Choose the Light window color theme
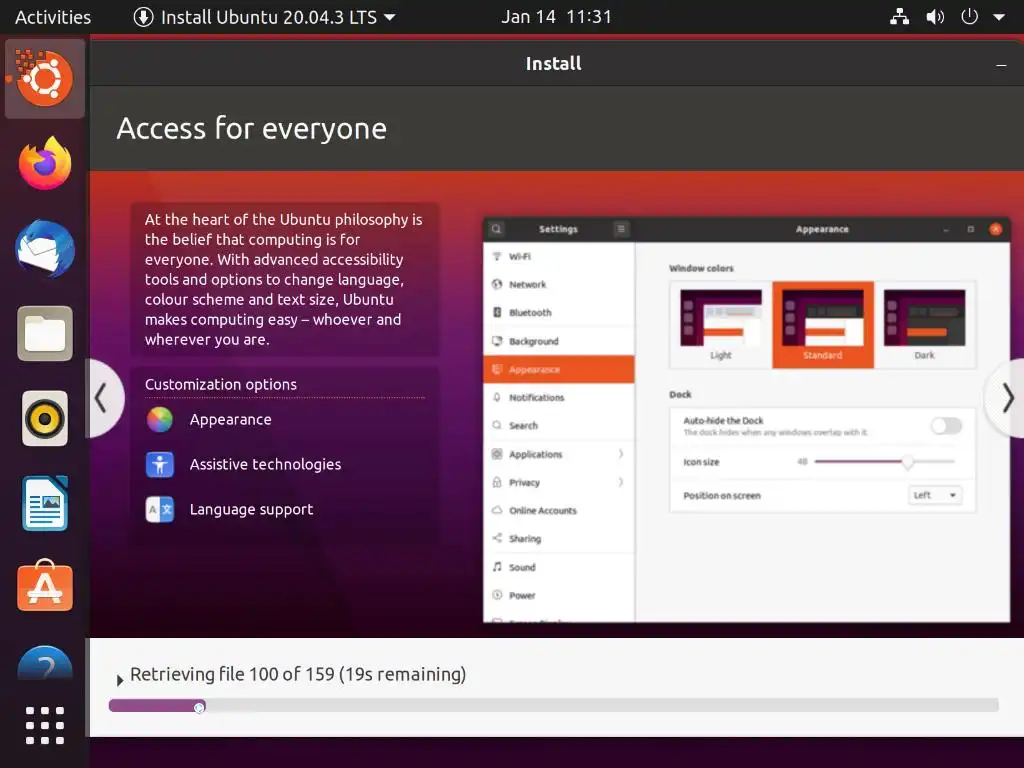This screenshot has height=768, width=1024. [721, 325]
